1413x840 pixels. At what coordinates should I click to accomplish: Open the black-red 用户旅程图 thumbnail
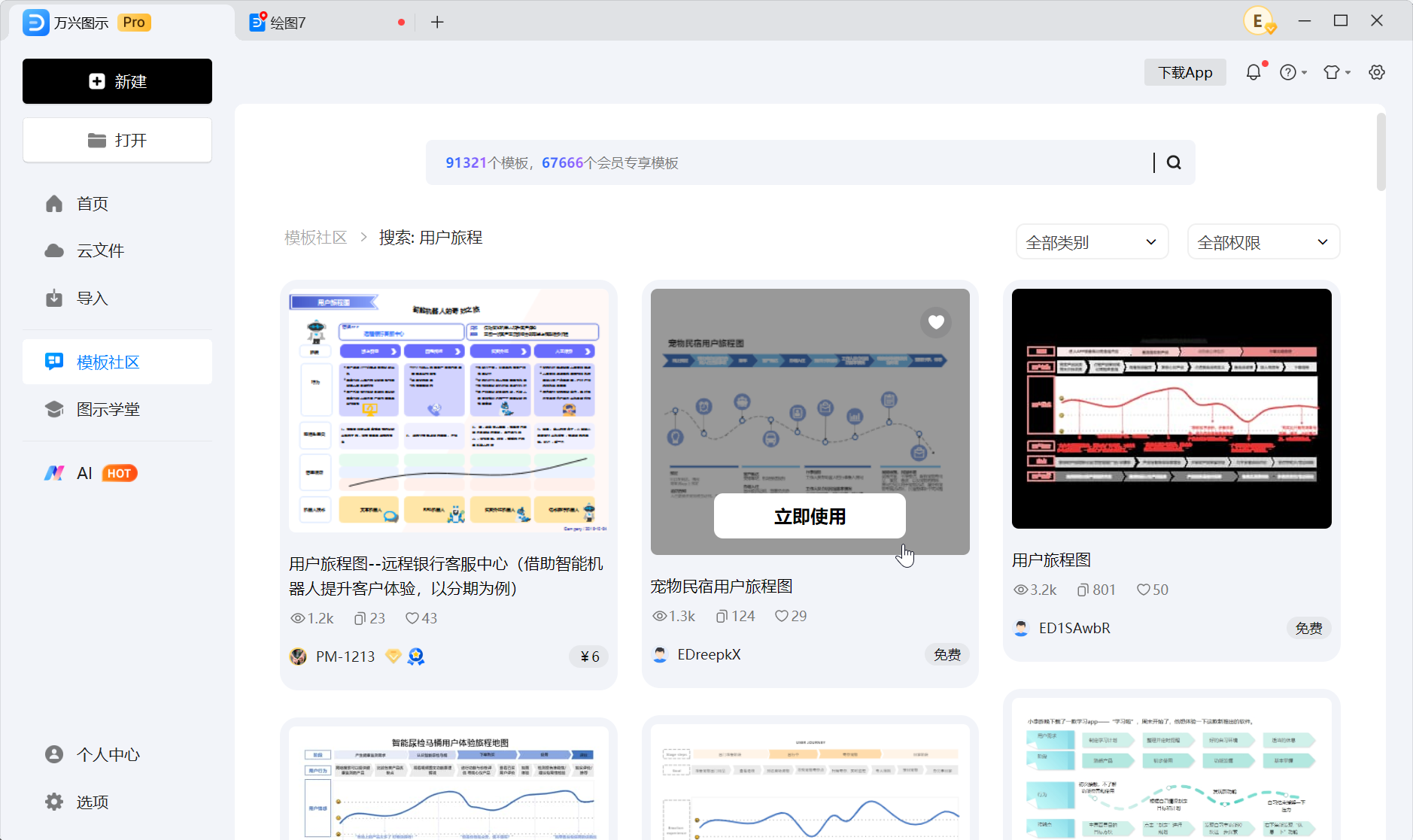[1171, 408]
